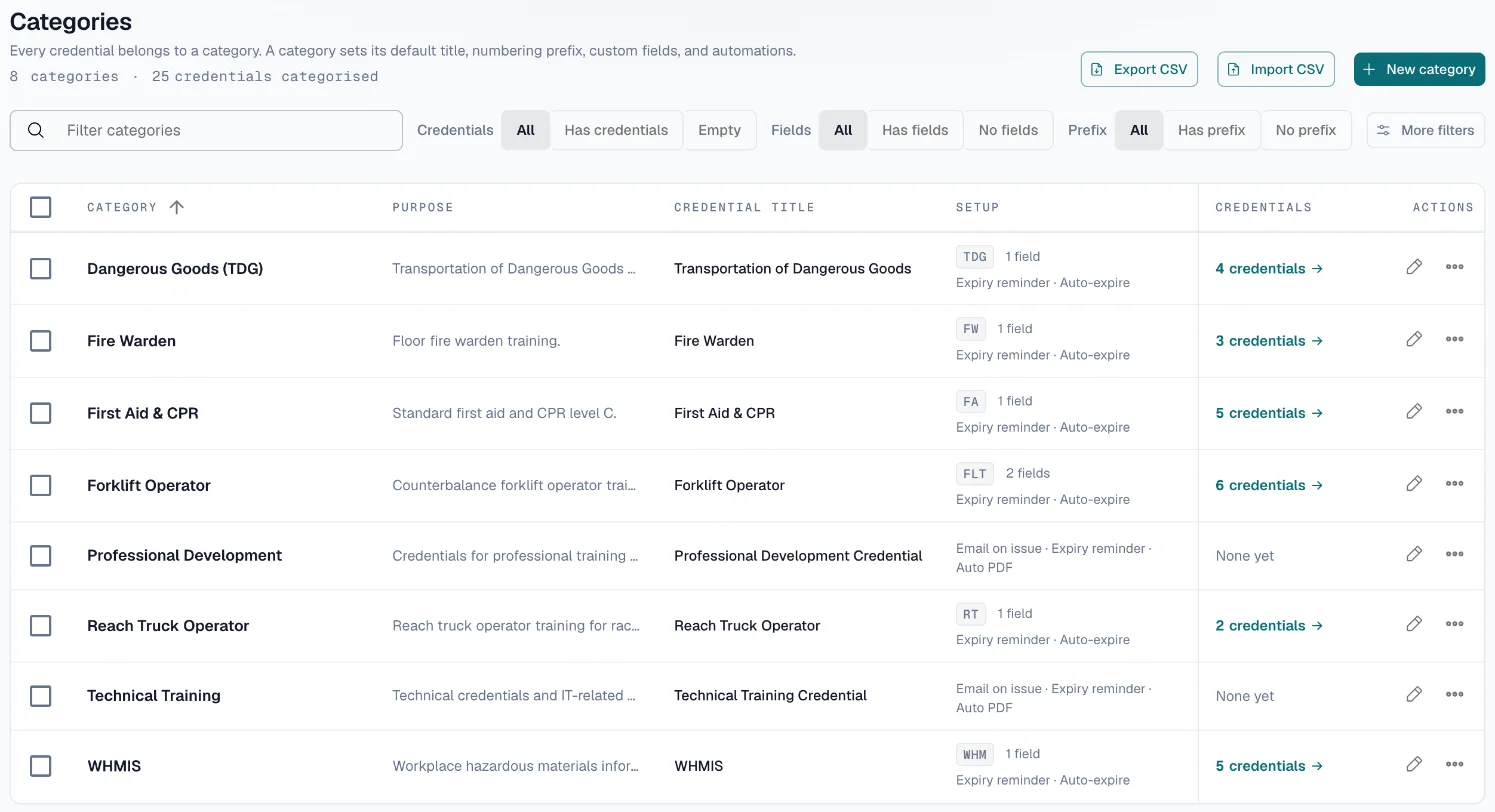Open the three-dot menu for Reach Truck Operator

(x=1455, y=624)
